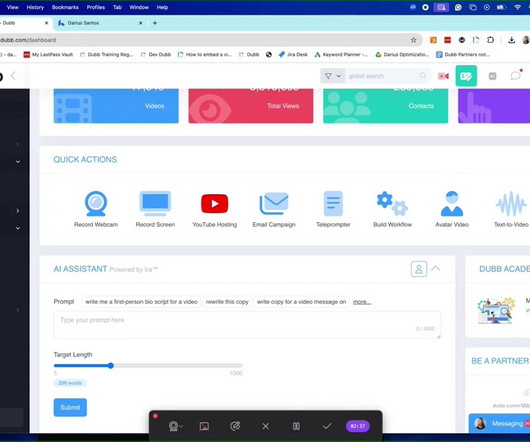The image size is (530, 442).
Task: Open the Messaging chat widget
Action: (500, 423)
